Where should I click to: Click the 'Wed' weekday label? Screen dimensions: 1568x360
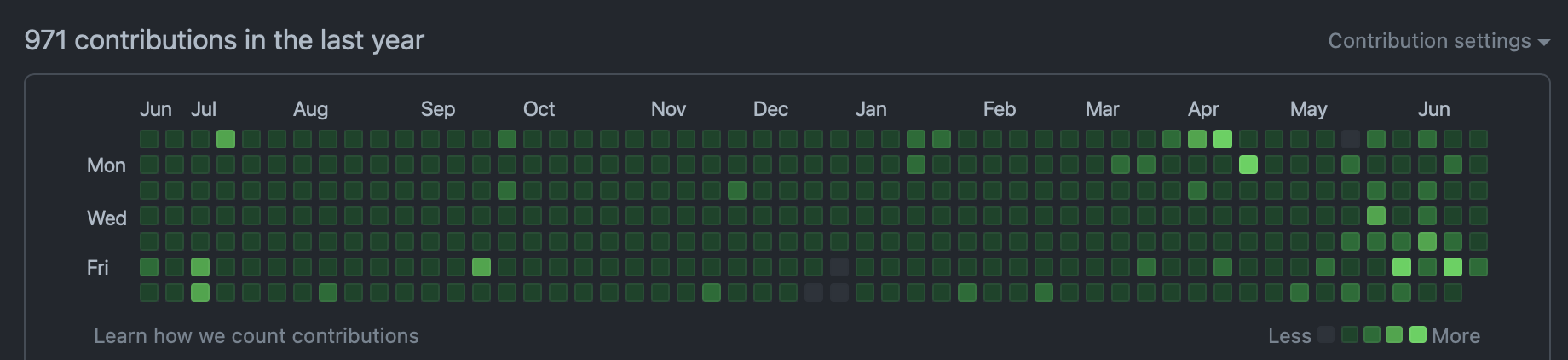[107, 218]
